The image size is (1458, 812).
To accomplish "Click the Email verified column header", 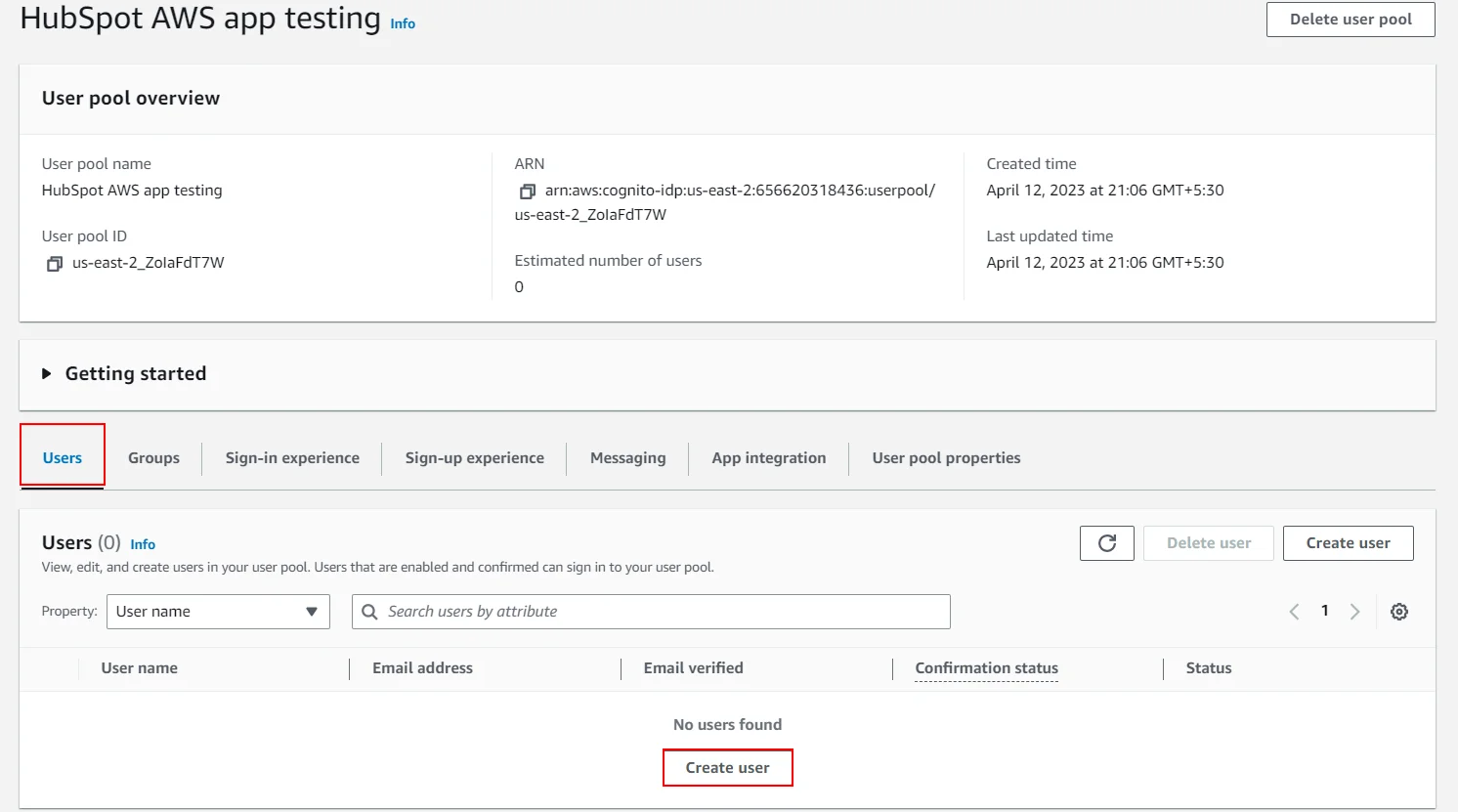I will [x=694, y=668].
